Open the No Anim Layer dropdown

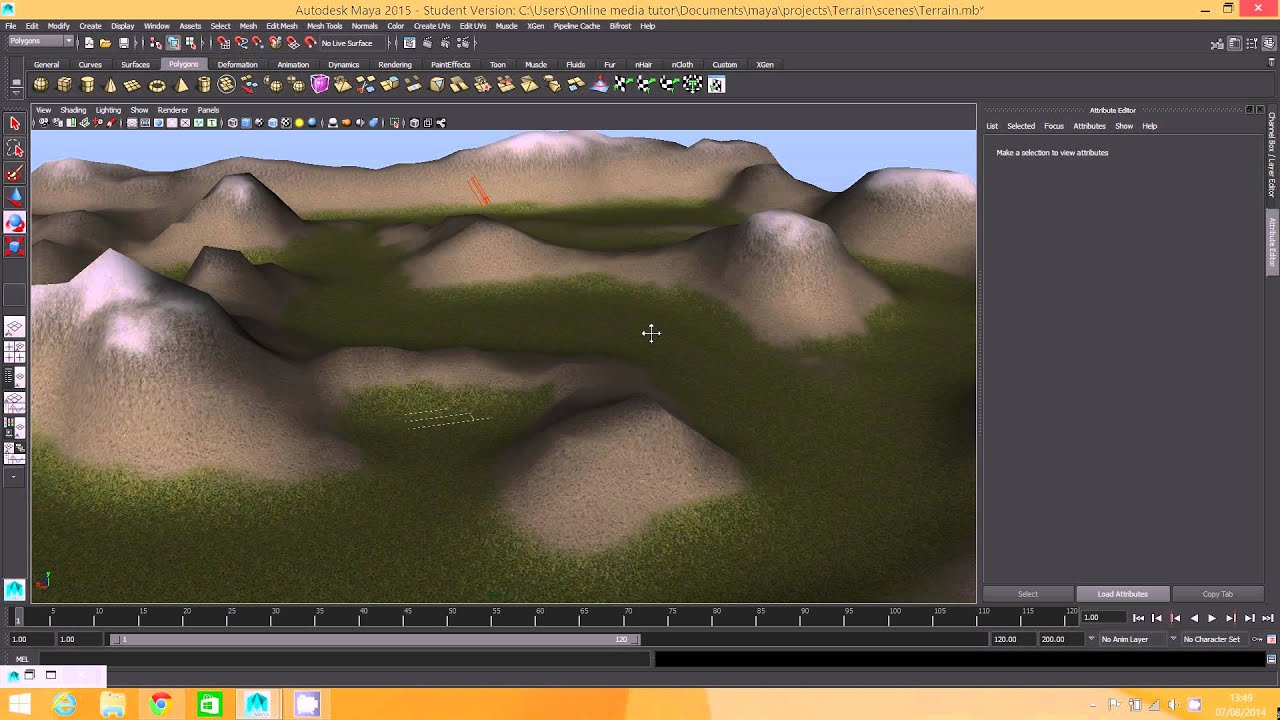tap(1132, 639)
